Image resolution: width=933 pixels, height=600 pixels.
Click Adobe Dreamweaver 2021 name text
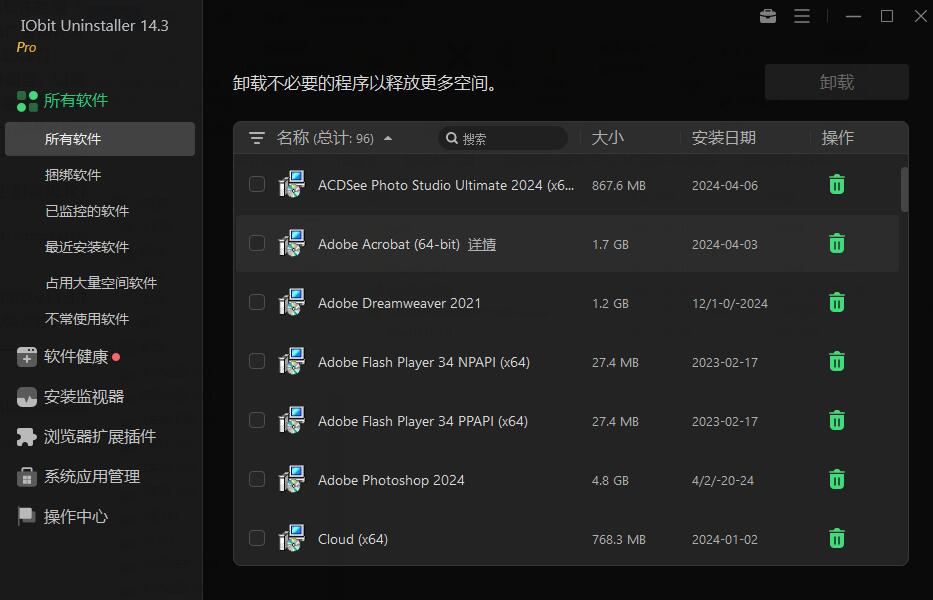pos(399,303)
